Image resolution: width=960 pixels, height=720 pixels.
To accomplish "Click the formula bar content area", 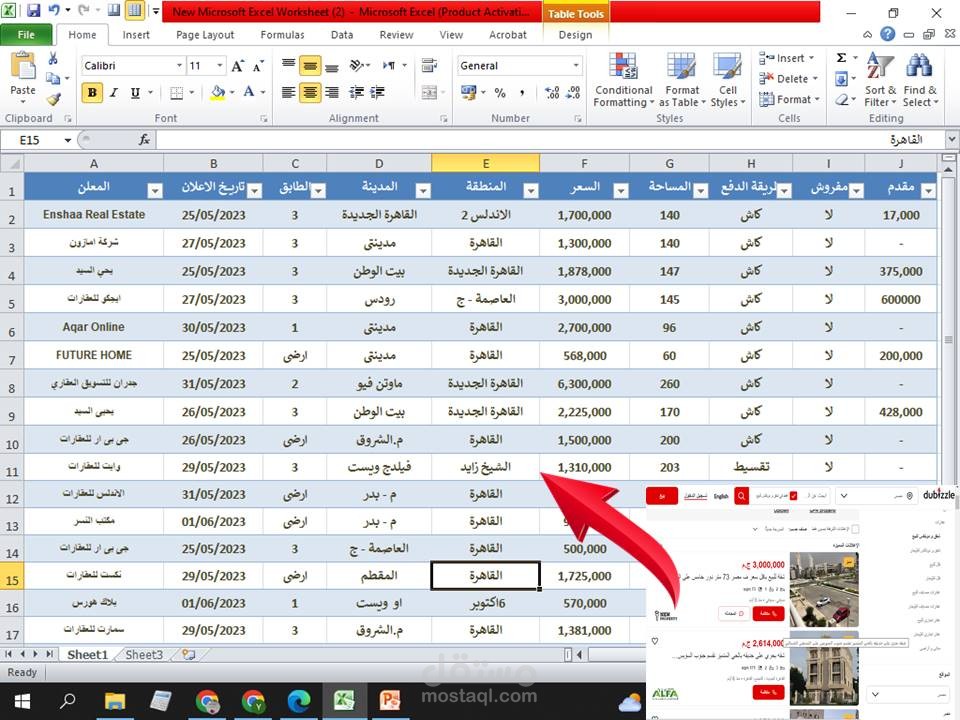I will click(x=548, y=140).
